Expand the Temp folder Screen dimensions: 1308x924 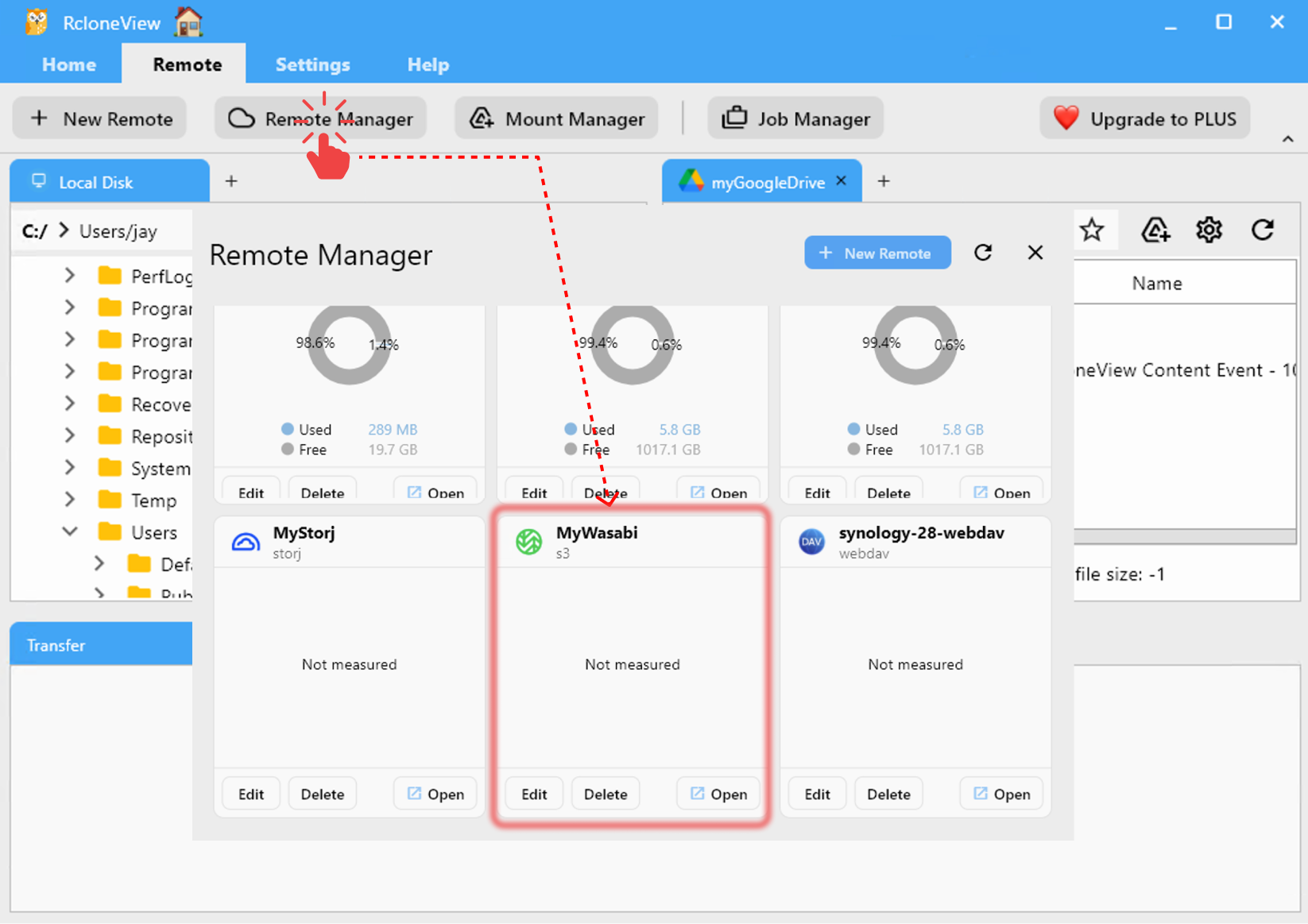click(x=70, y=500)
